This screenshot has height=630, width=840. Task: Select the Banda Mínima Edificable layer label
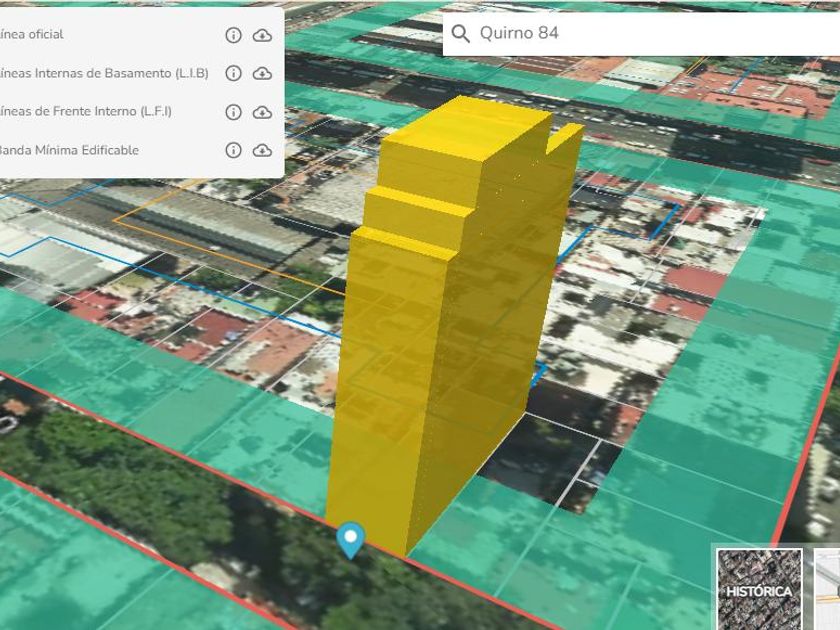coord(68,150)
